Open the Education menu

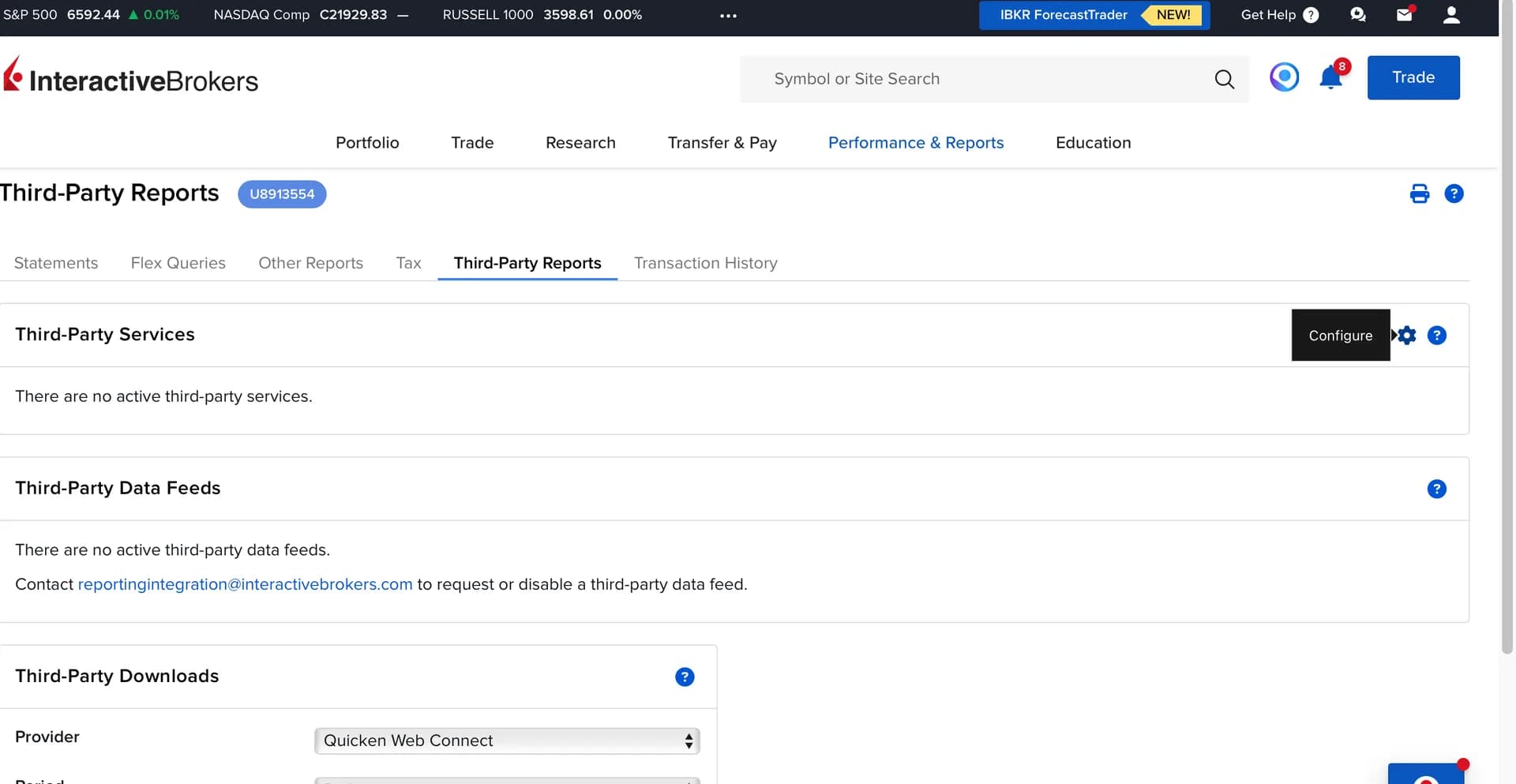(x=1094, y=143)
